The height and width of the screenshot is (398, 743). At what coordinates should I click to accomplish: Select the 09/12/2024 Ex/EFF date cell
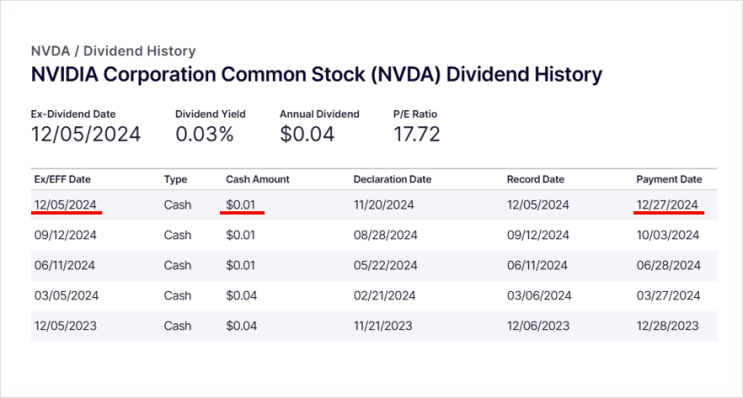pos(65,235)
